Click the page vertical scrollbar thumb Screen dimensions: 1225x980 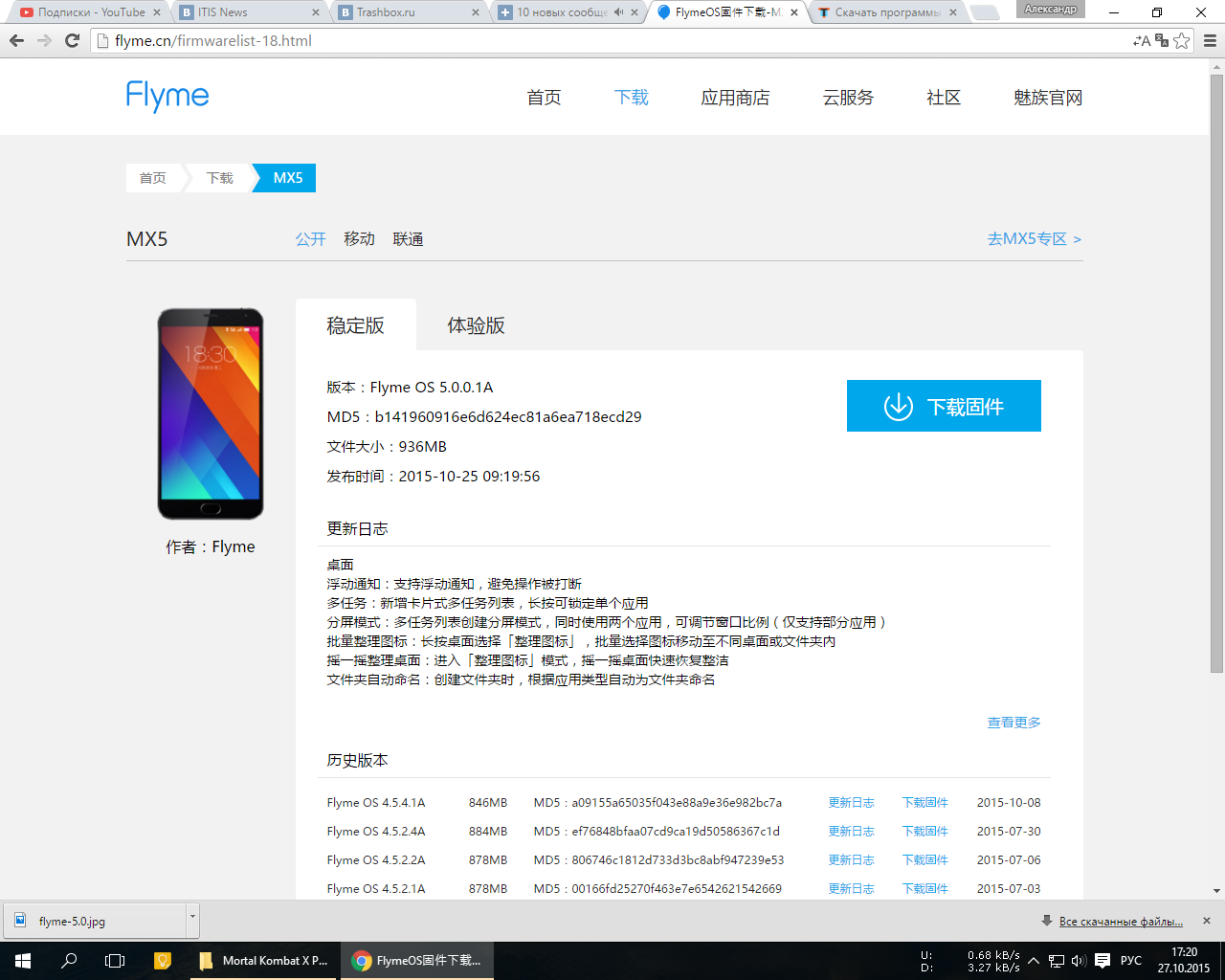(x=1216, y=373)
